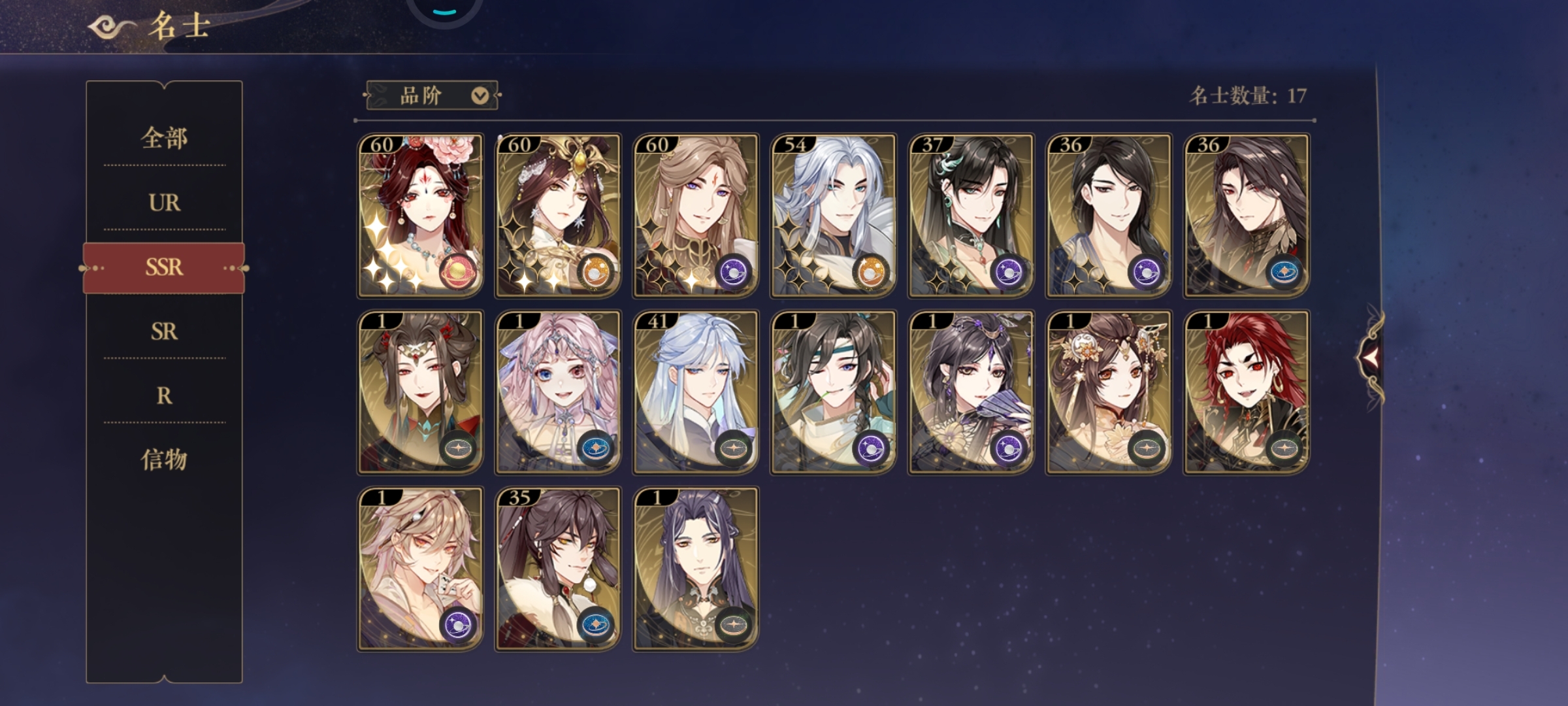The image size is (1568, 706).
Task: Select the SR rarity tab
Action: 164,331
